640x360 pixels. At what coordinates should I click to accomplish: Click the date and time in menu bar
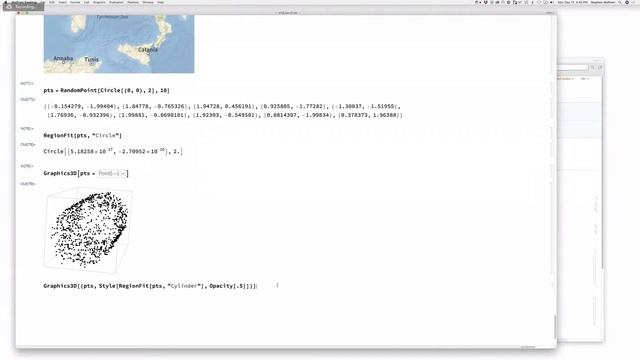573,2
